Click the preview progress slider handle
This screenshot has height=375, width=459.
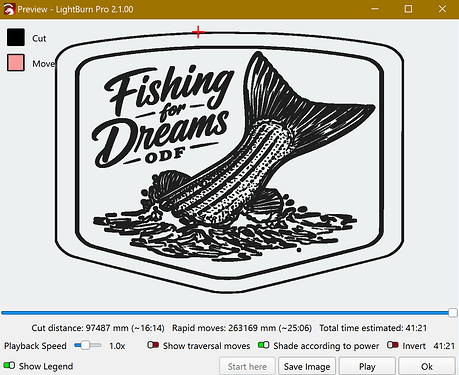pos(453,313)
